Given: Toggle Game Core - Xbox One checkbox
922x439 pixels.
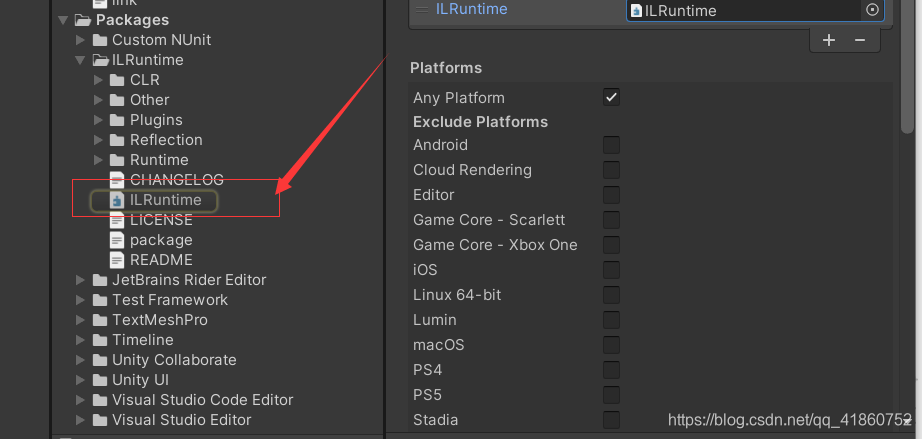Looking at the screenshot, I should point(611,244).
